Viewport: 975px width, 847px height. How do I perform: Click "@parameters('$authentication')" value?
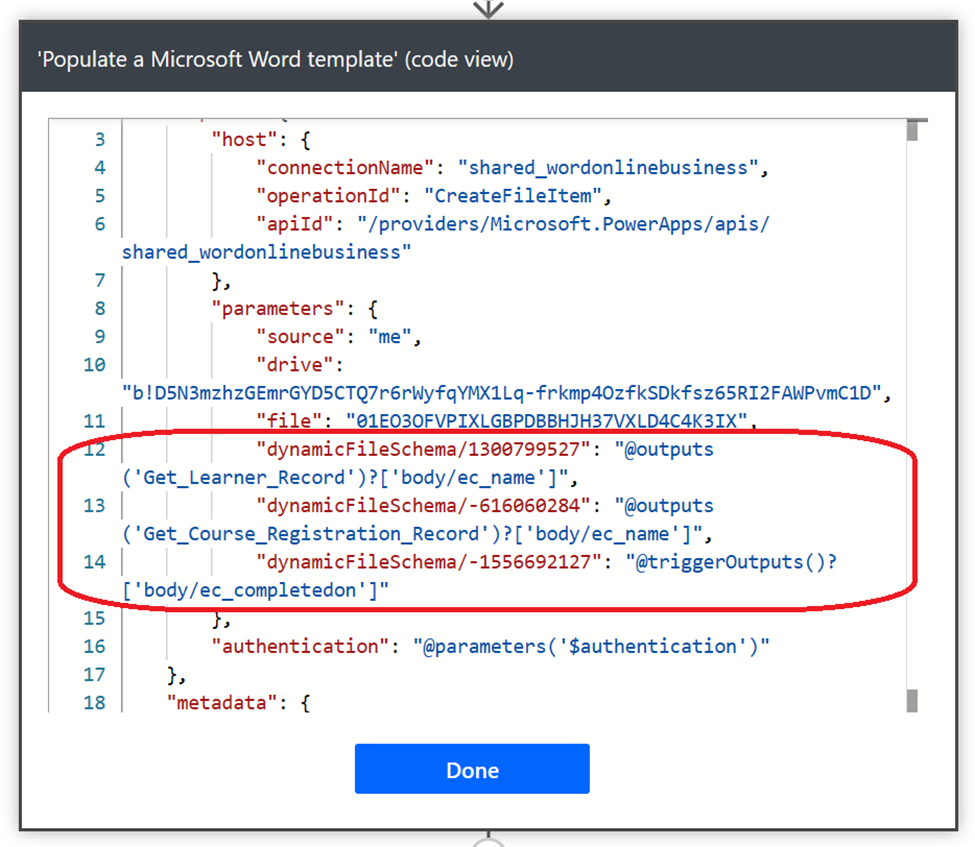coord(591,646)
